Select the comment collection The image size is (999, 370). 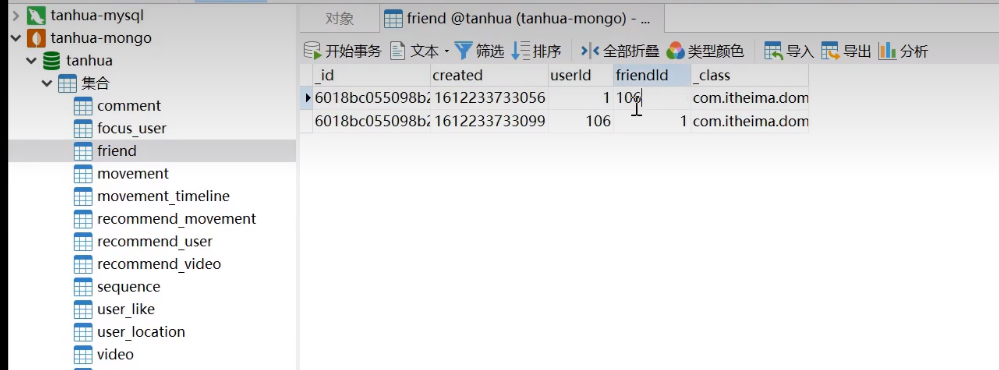tap(129, 106)
